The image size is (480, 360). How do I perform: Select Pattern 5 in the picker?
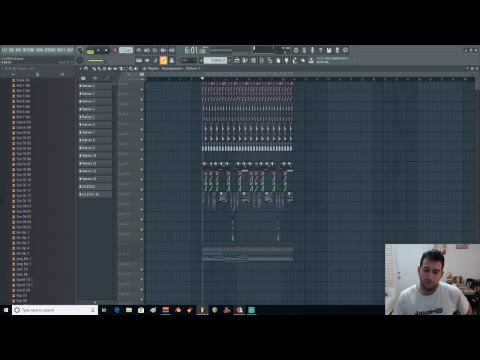95,117
